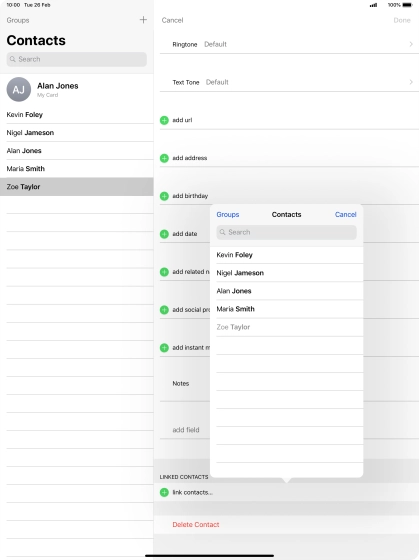Screen dimensions: 419x560
Task: Focus the popover Search field
Action: (x=286, y=232)
